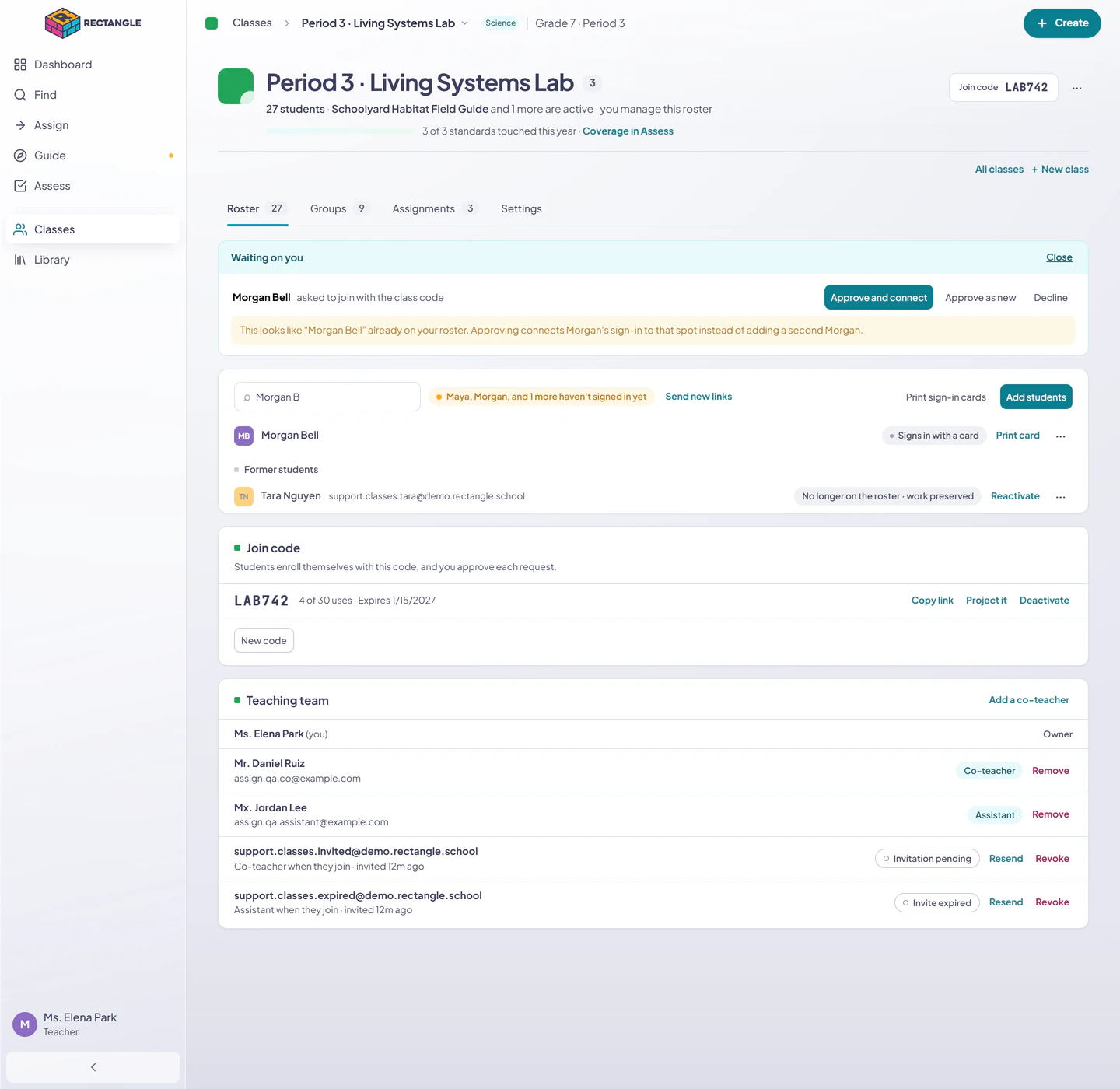Open Tara Nguyen row more options
This screenshot has height=1089, width=1120.
(x=1060, y=497)
